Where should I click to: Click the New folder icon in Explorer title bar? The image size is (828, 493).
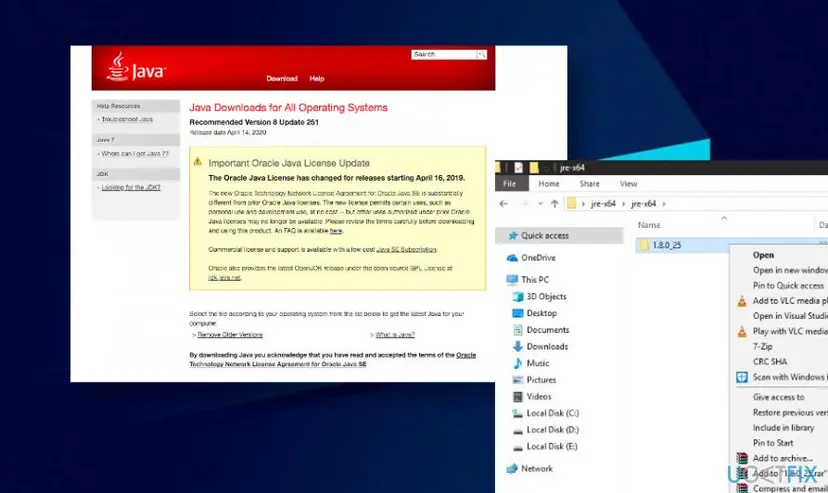coord(534,167)
